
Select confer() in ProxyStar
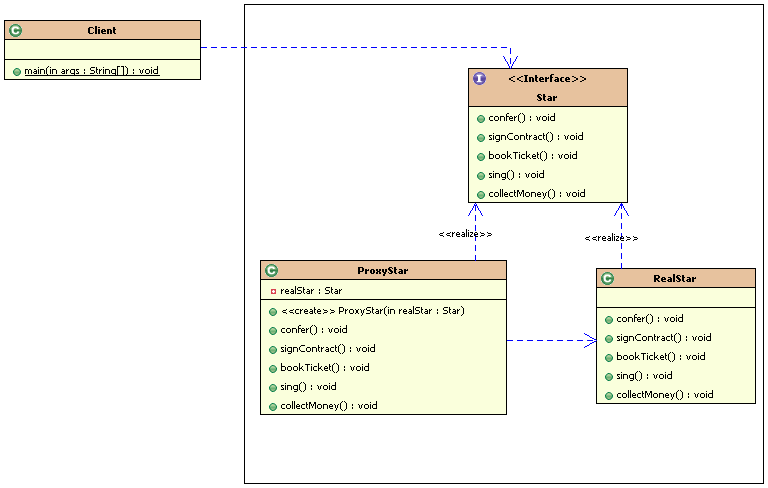coord(314,330)
